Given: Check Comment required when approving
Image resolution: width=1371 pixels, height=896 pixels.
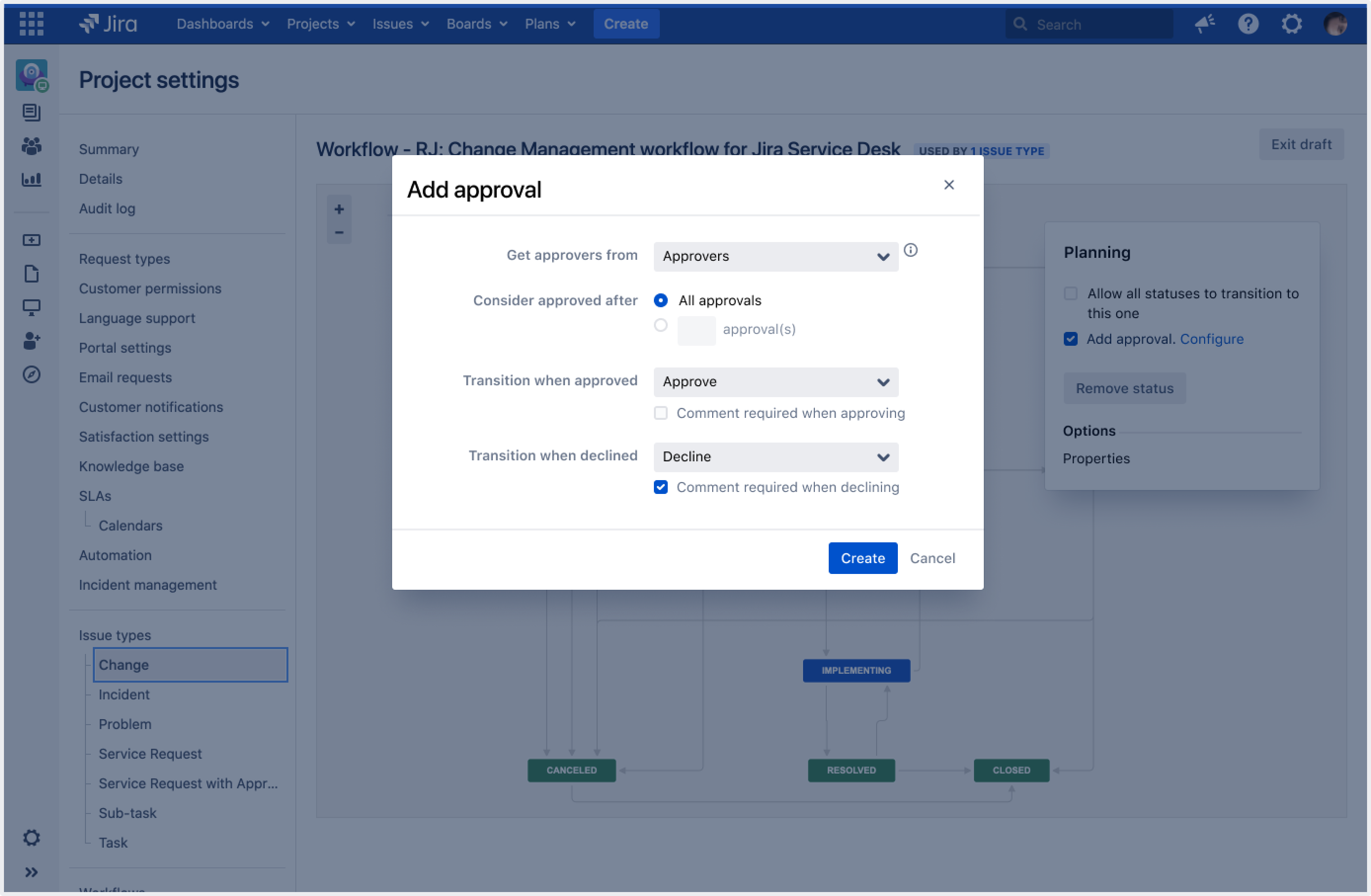Looking at the screenshot, I should [660, 413].
